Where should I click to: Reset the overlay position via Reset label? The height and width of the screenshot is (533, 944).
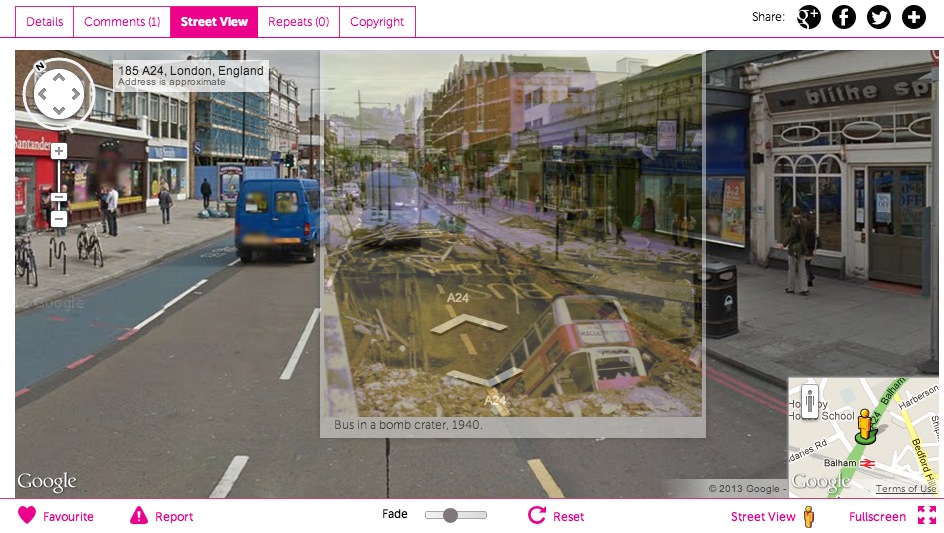(x=568, y=517)
